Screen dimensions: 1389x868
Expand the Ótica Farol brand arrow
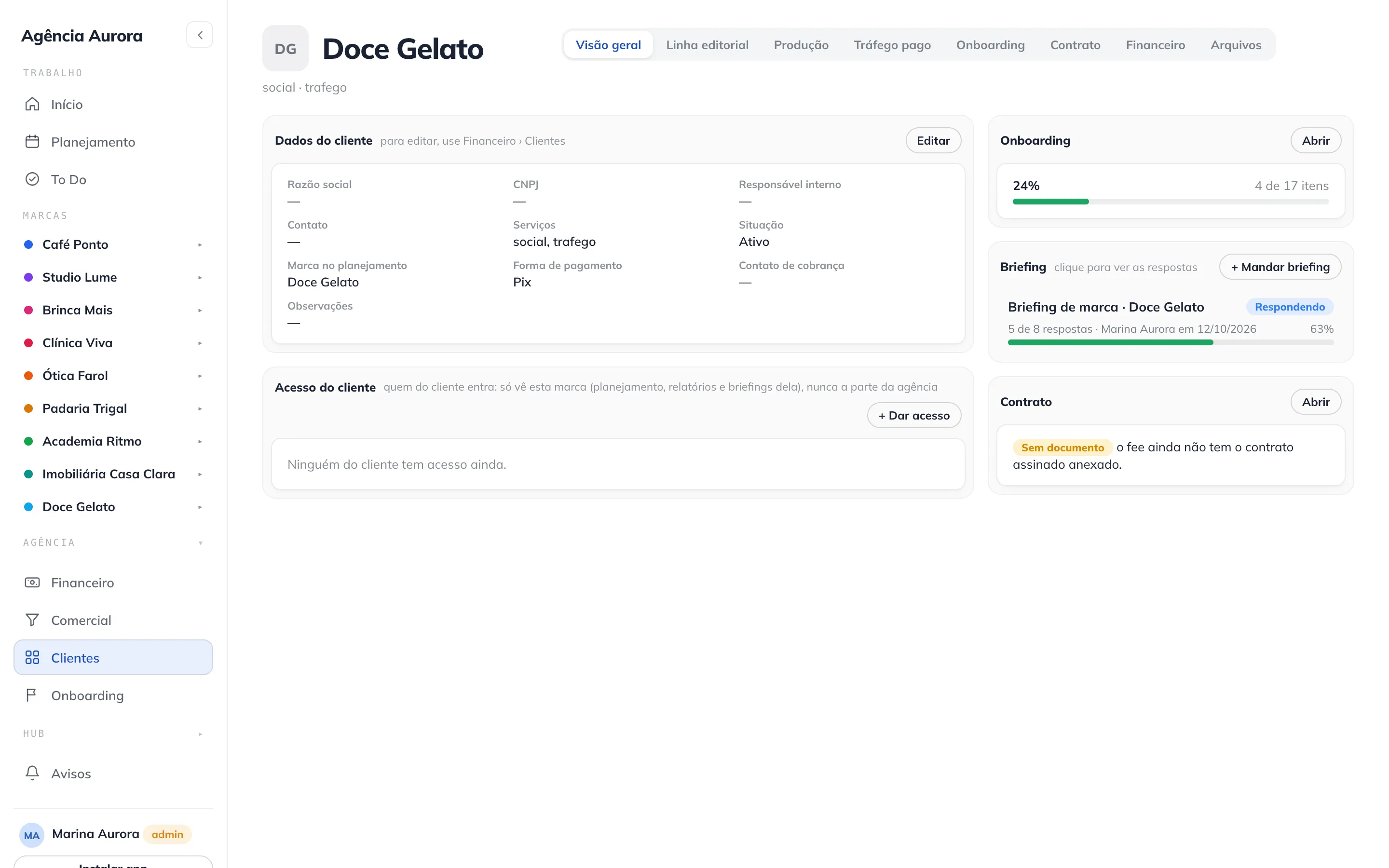click(x=200, y=376)
